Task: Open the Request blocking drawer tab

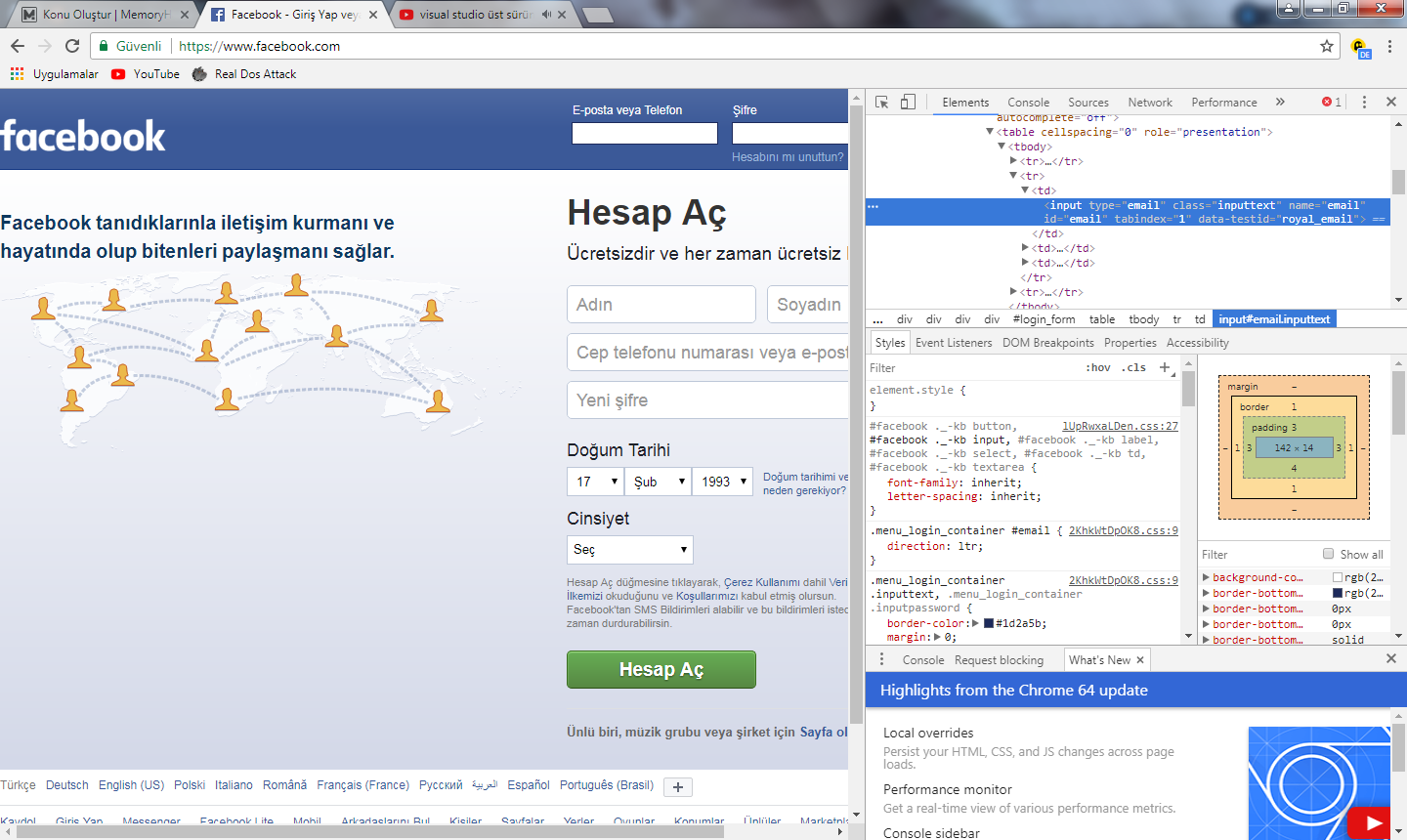Action: [x=999, y=660]
